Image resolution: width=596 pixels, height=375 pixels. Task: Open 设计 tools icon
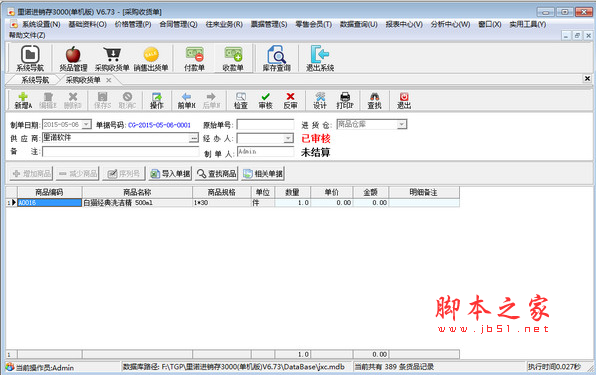point(320,101)
